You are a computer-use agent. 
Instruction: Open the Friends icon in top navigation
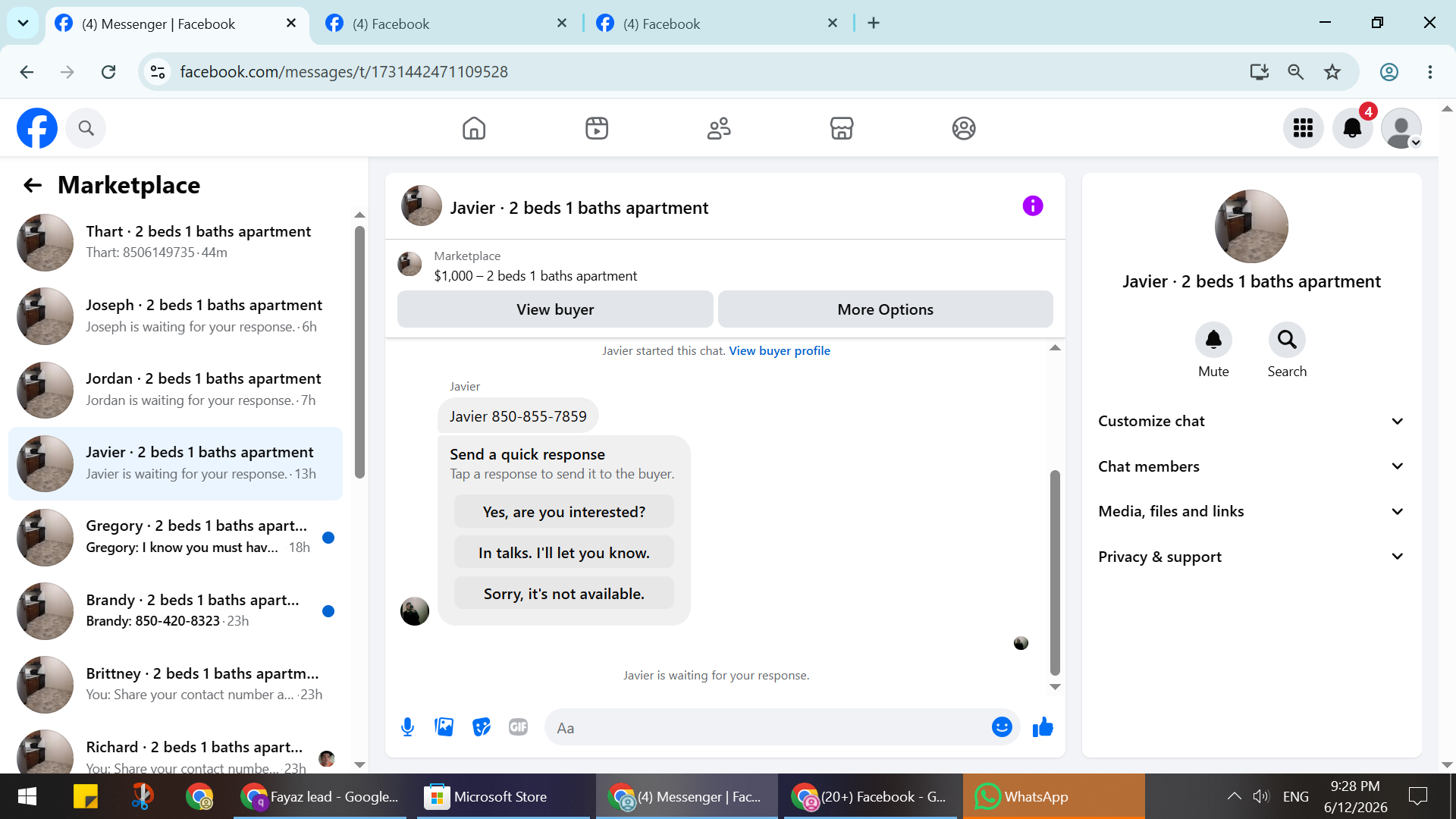point(719,128)
